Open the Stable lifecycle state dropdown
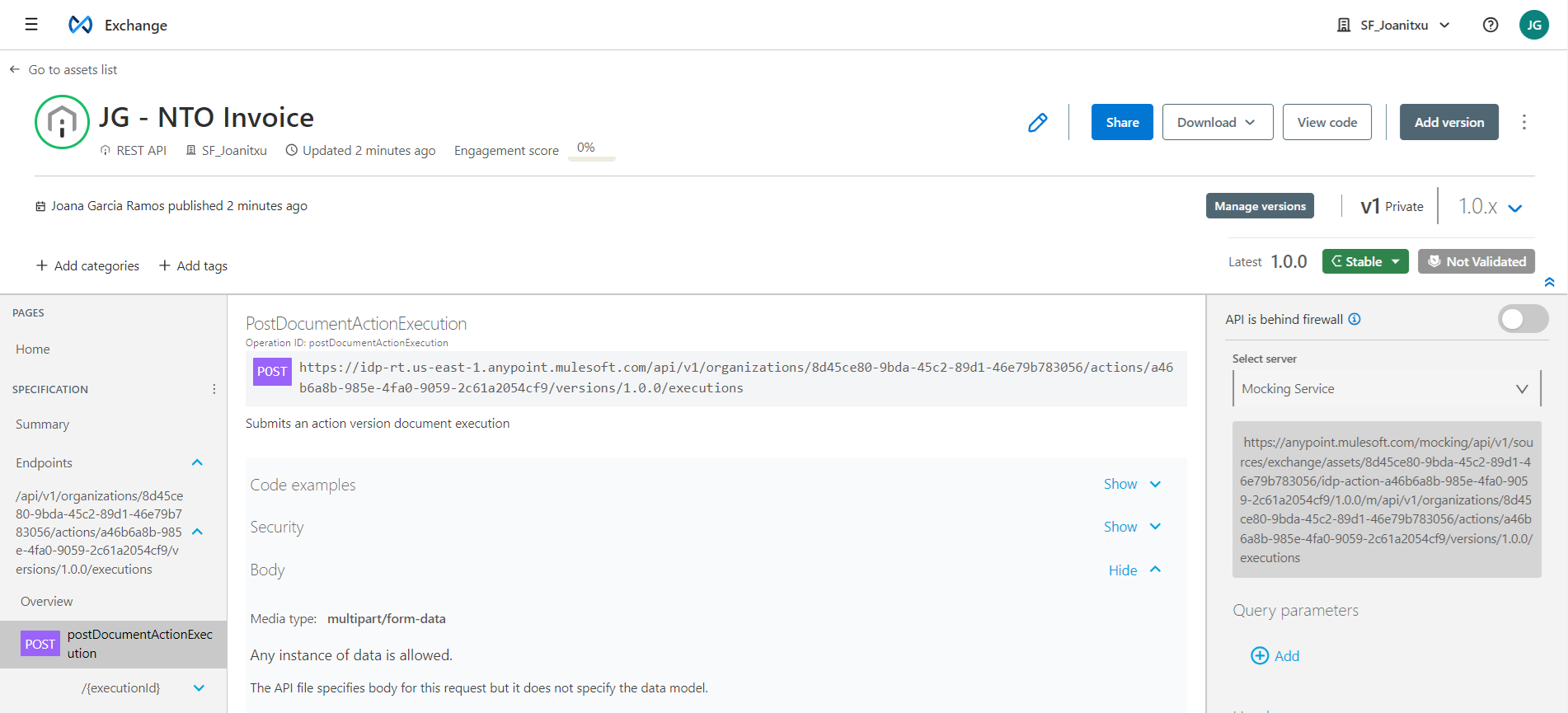This screenshot has height=713, width=1568. [x=1365, y=261]
